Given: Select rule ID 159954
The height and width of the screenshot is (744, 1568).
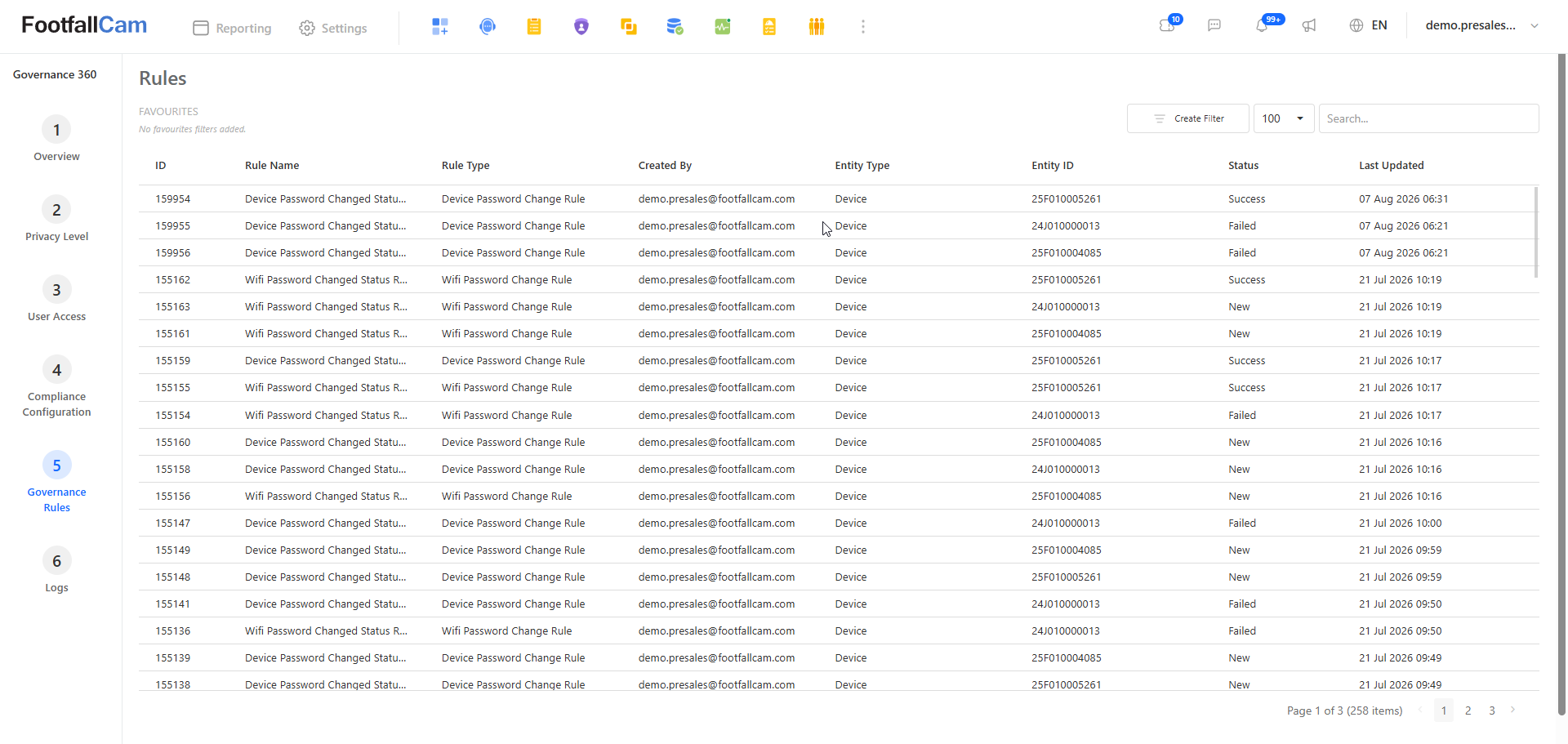Looking at the screenshot, I should (x=173, y=199).
